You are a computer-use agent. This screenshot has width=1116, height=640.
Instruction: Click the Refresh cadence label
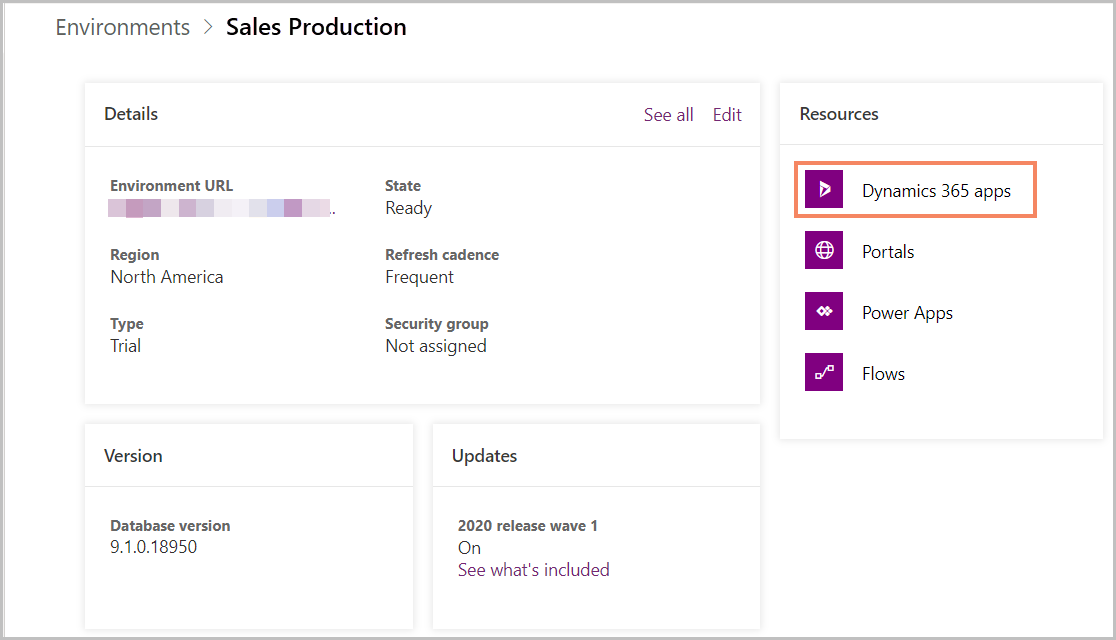tap(442, 255)
